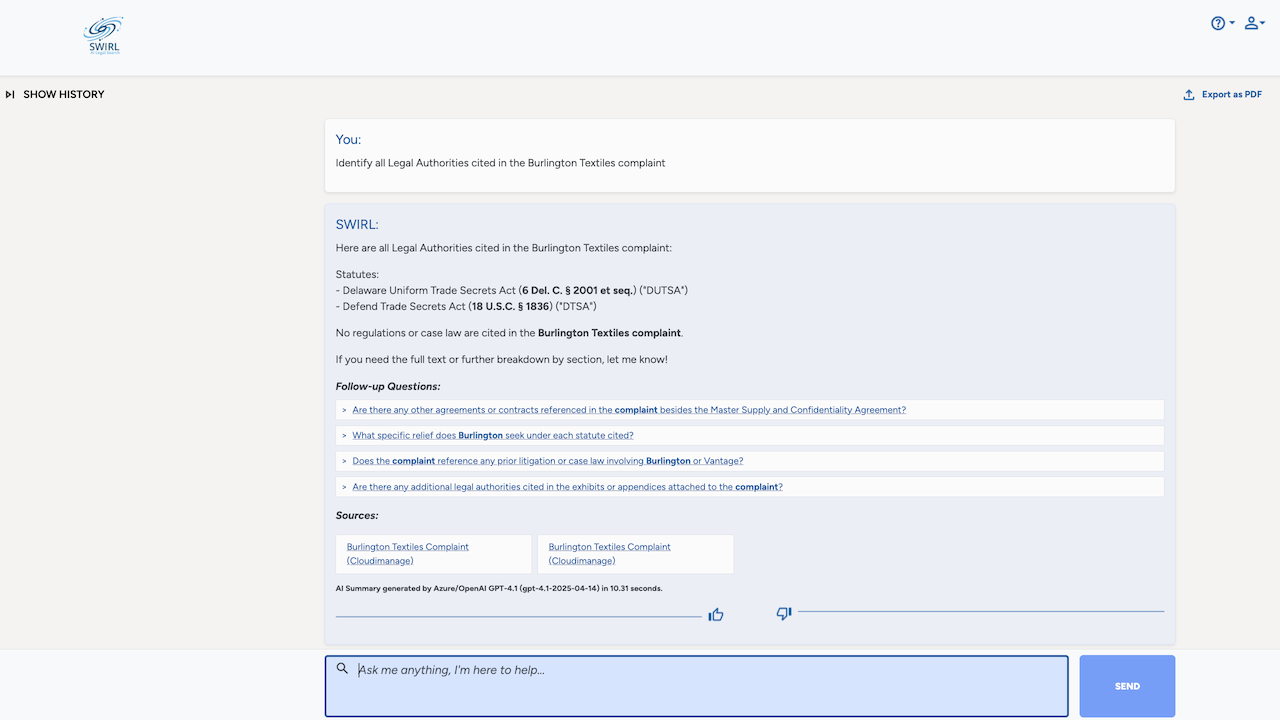The height and width of the screenshot is (720, 1280).
Task: Click the Show History expand icon
Action: pos(10,94)
